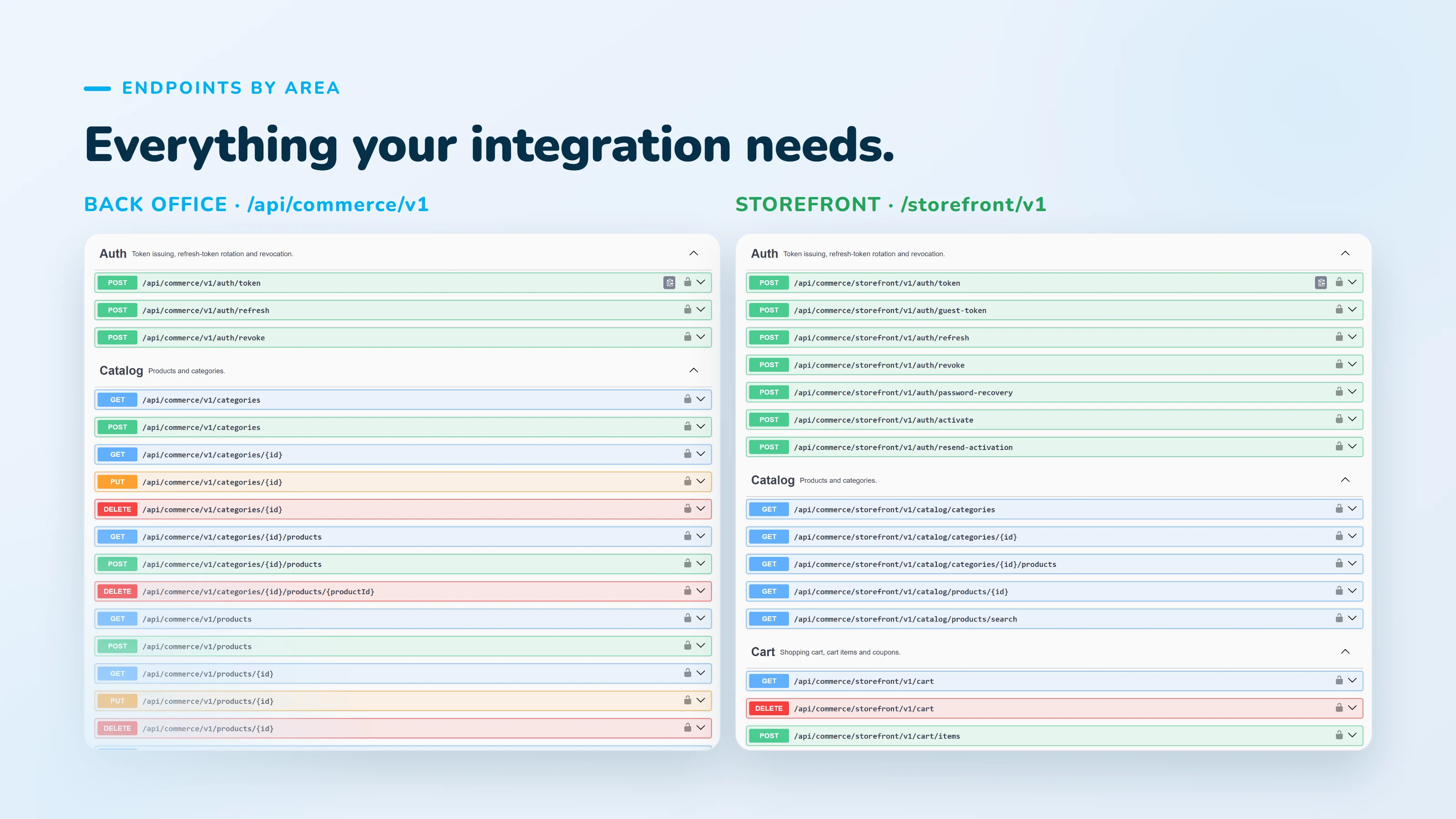Click lock icon on storefront auth/activate row
Image resolution: width=1456 pixels, height=819 pixels.
(1339, 419)
